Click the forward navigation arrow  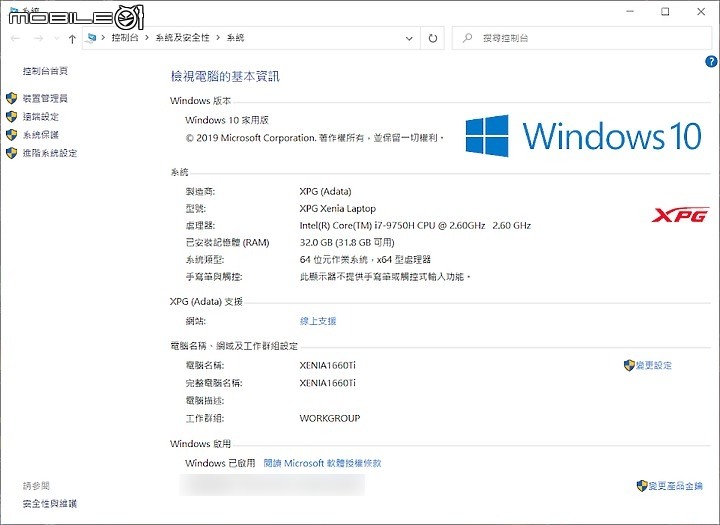click(x=39, y=38)
